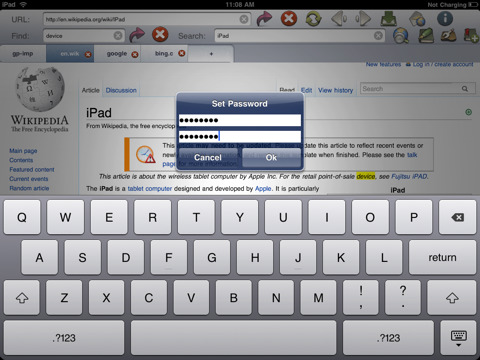
Task: Close the bing.c tab
Action: coord(181,53)
